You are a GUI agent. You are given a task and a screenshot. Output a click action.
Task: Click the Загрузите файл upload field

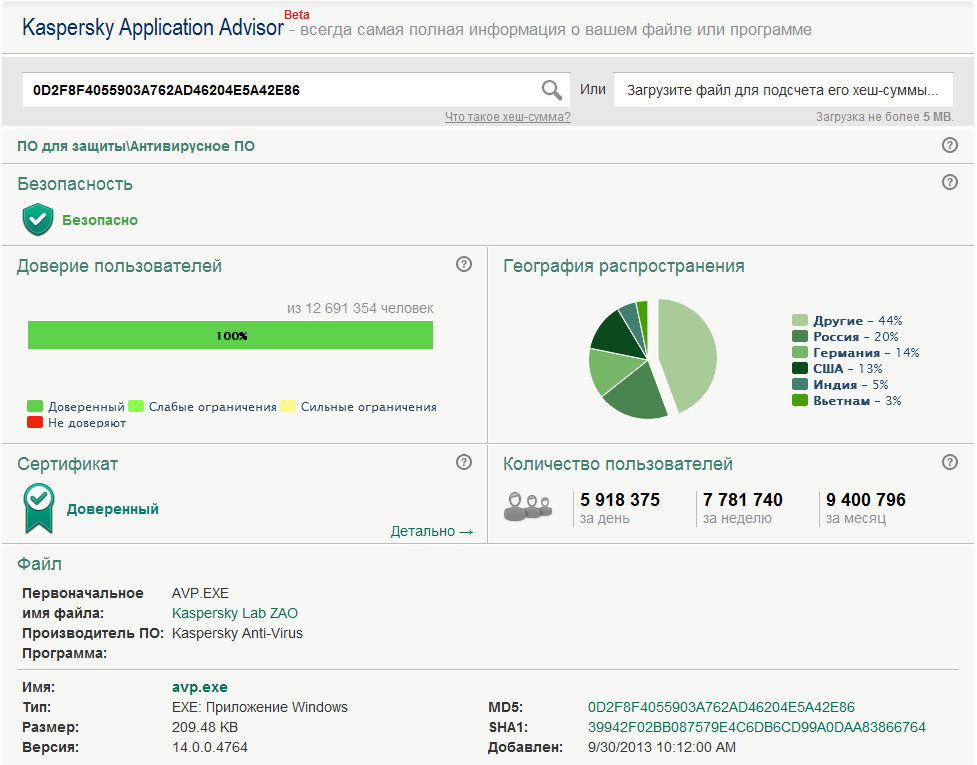[782, 89]
